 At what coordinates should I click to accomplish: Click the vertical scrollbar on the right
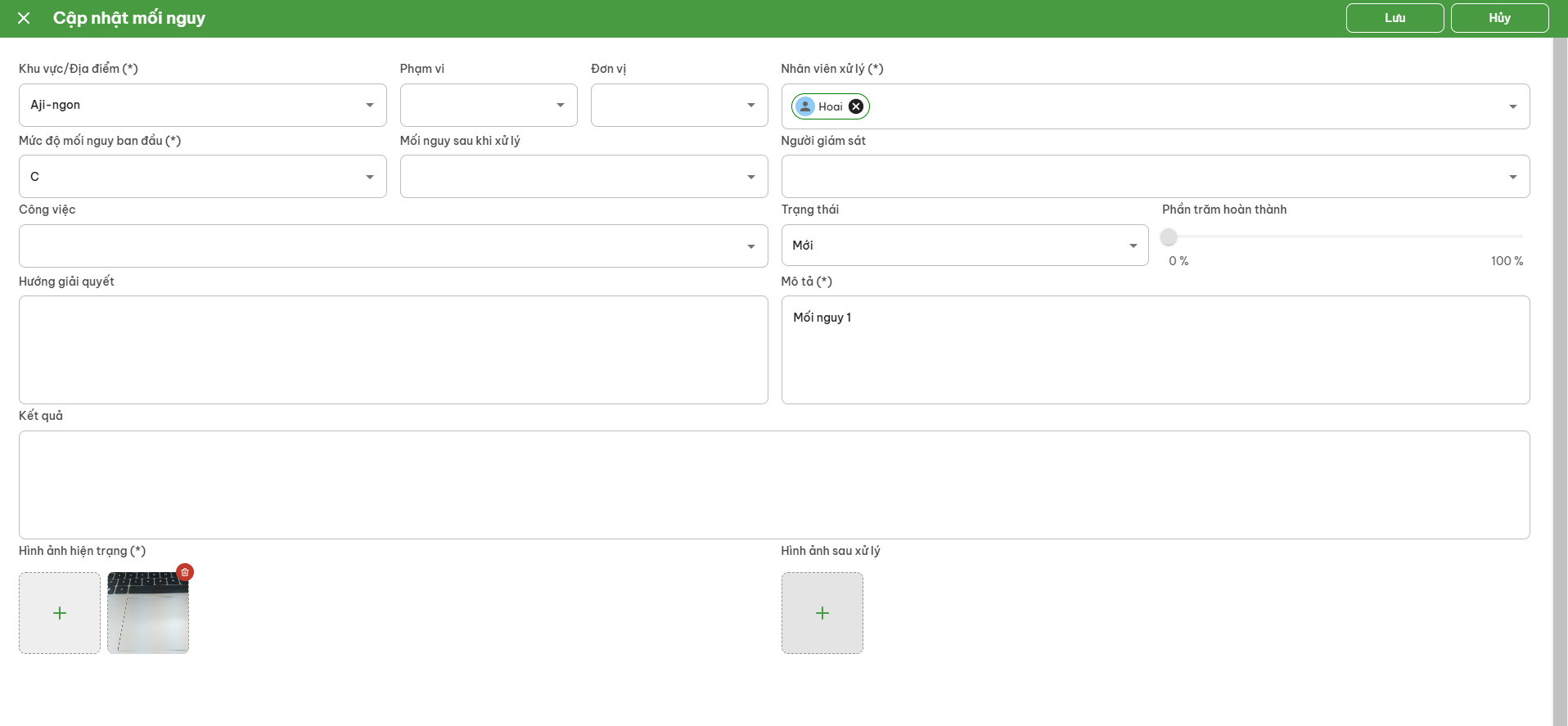pos(1560,381)
